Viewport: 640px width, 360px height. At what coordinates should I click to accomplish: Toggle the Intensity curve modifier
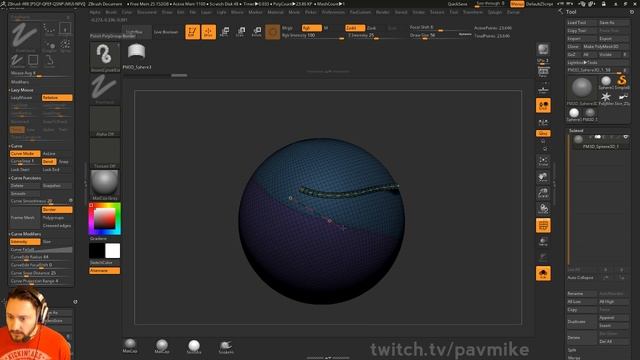[x=25, y=242]
